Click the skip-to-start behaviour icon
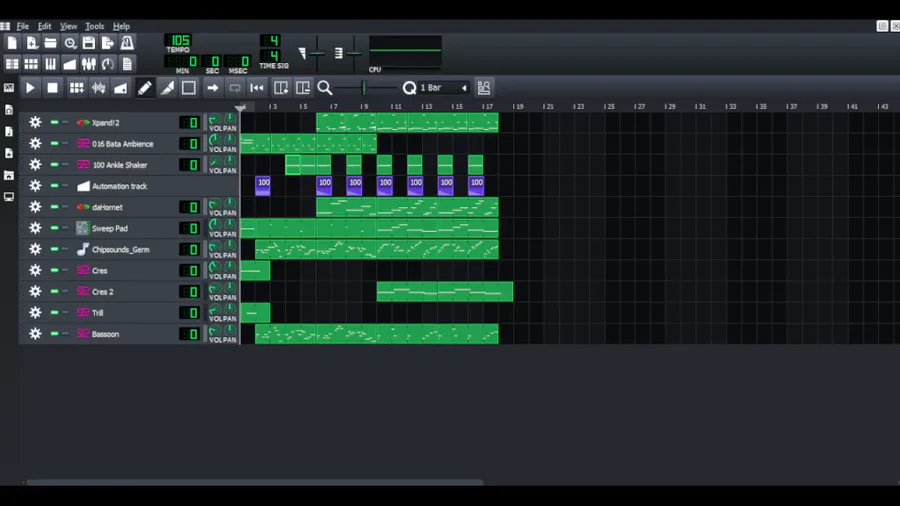The image size is (900, 506). point(257,88)
